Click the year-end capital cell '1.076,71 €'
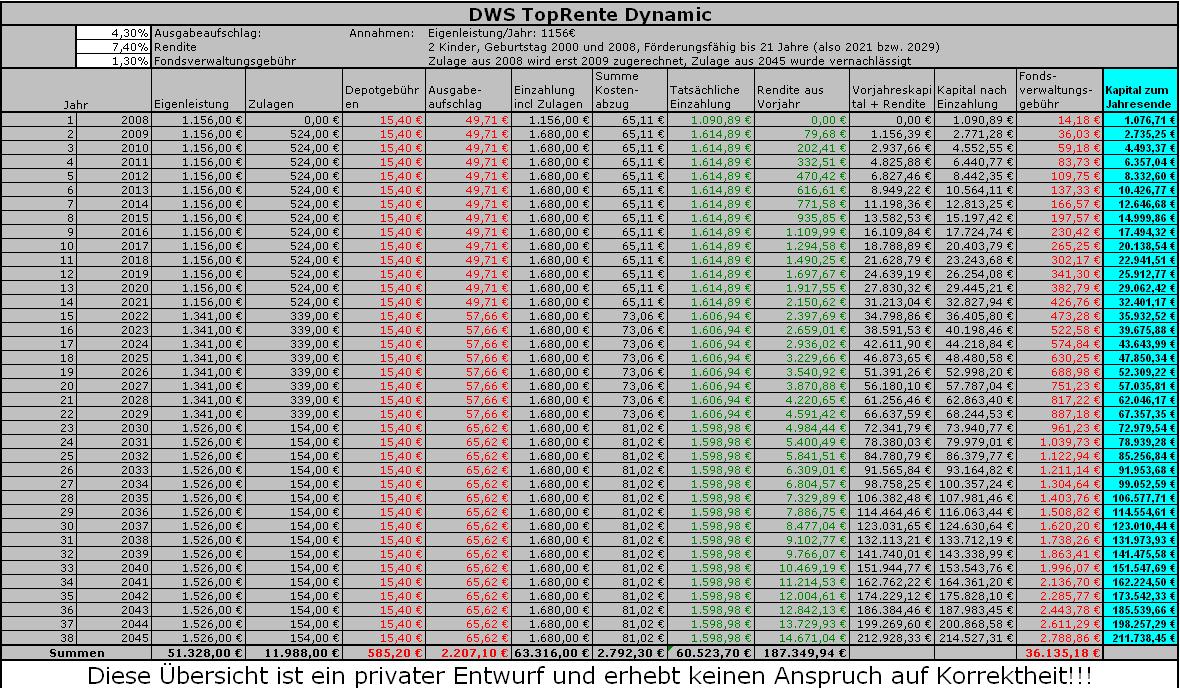The height and width of the screenshot is (688, 1180). pyautogui.click(x=1140, y=120)
